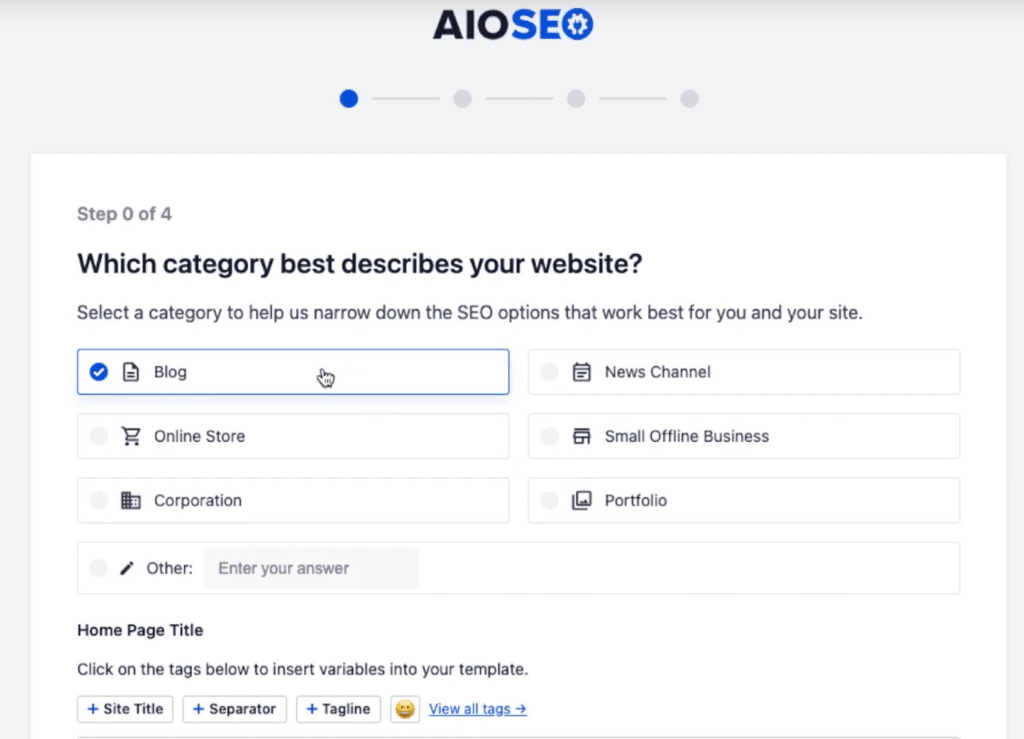1024x739 pixels.
Task: Insert the Separator tag
Action: pyautogui.click(x=234, y=709)
